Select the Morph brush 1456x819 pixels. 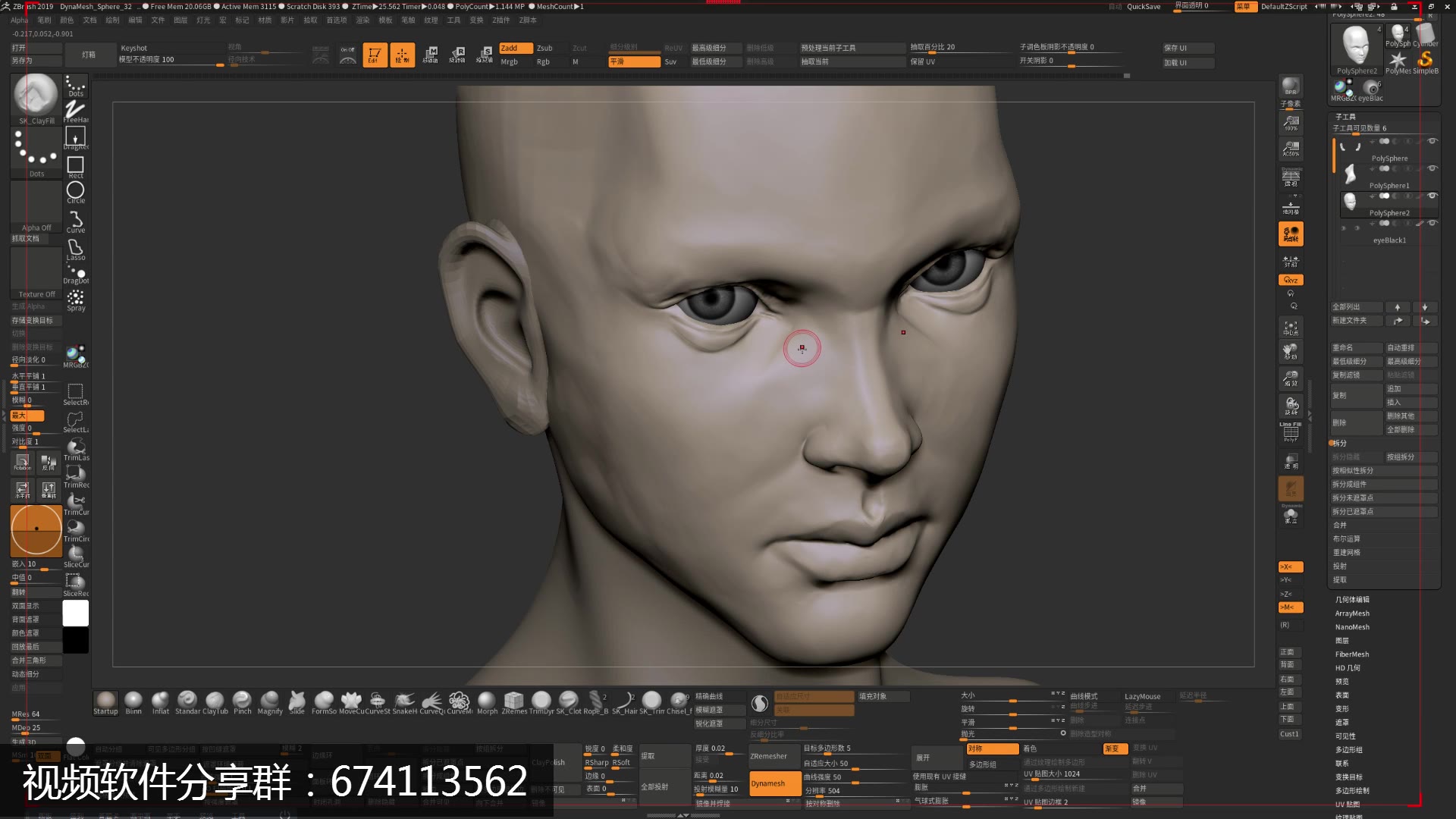pos(486,699)
